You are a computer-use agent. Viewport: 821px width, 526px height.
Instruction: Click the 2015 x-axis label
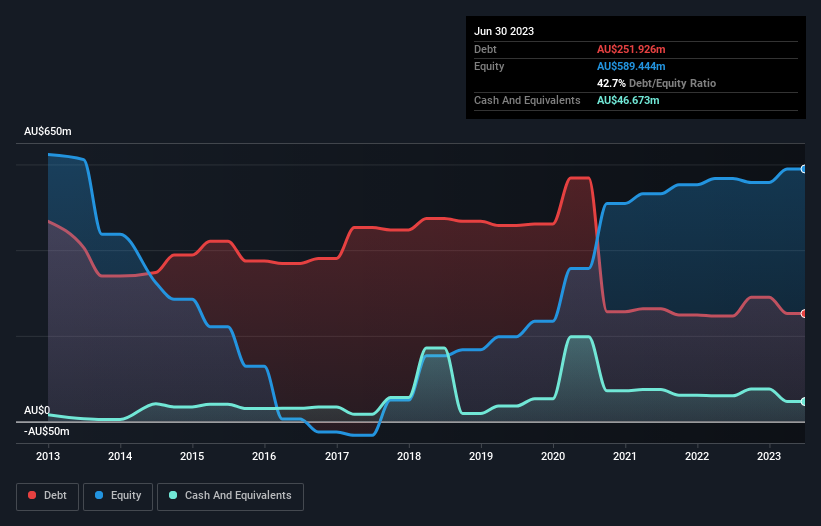[192, 456]
